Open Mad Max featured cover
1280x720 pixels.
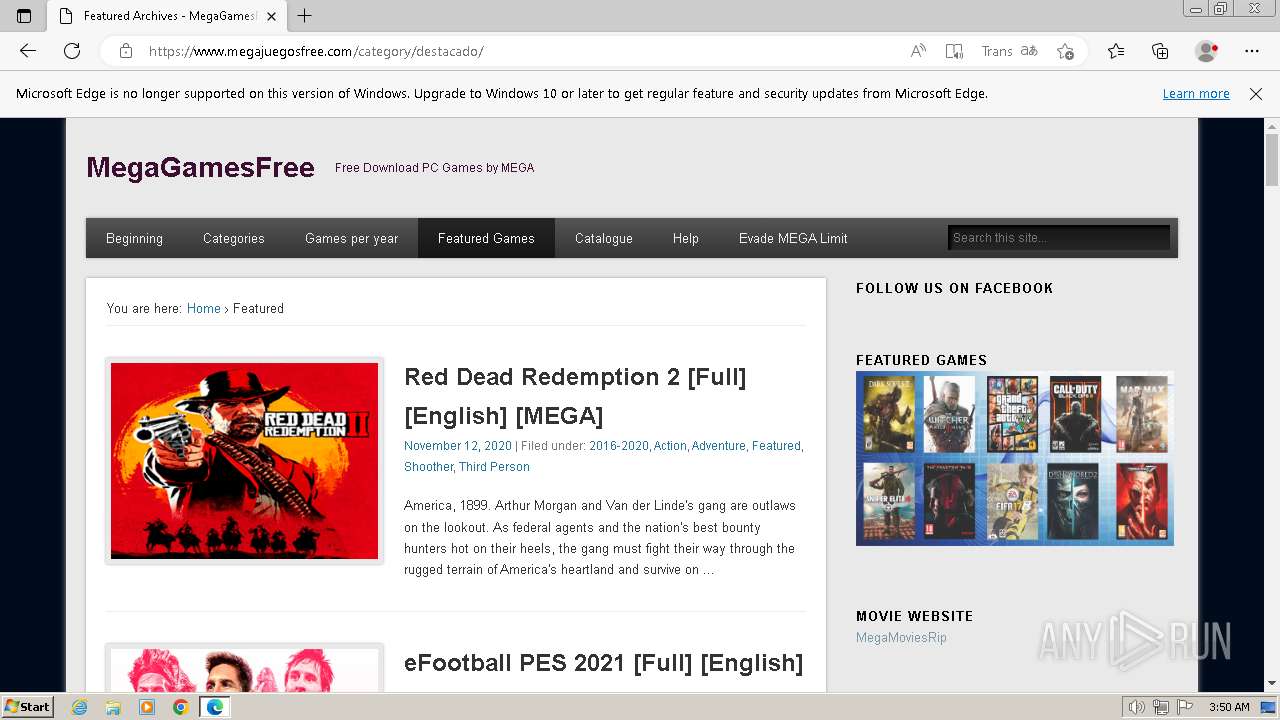pyautogui.click(x=1141, y=415)
